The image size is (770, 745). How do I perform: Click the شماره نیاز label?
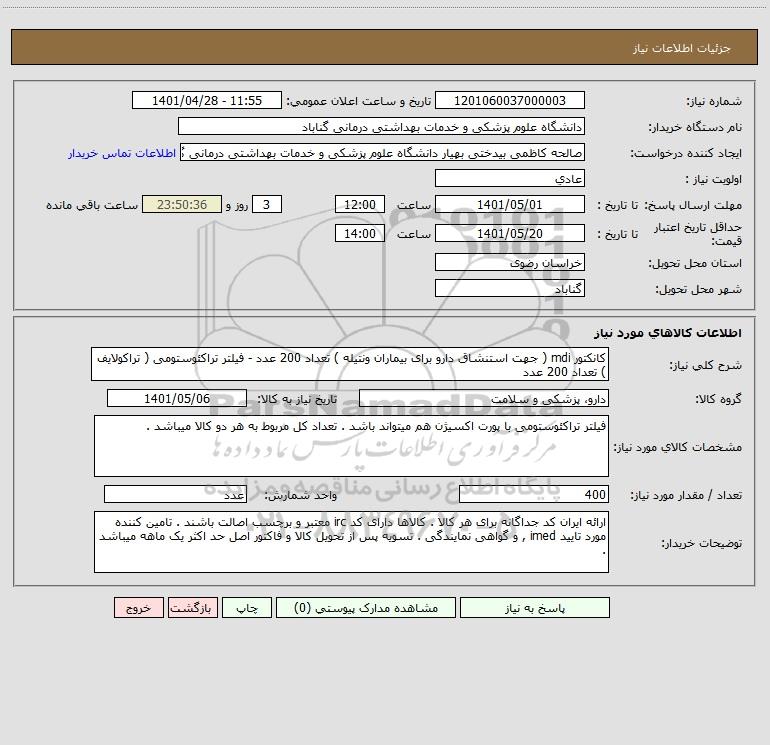point(714,102)
